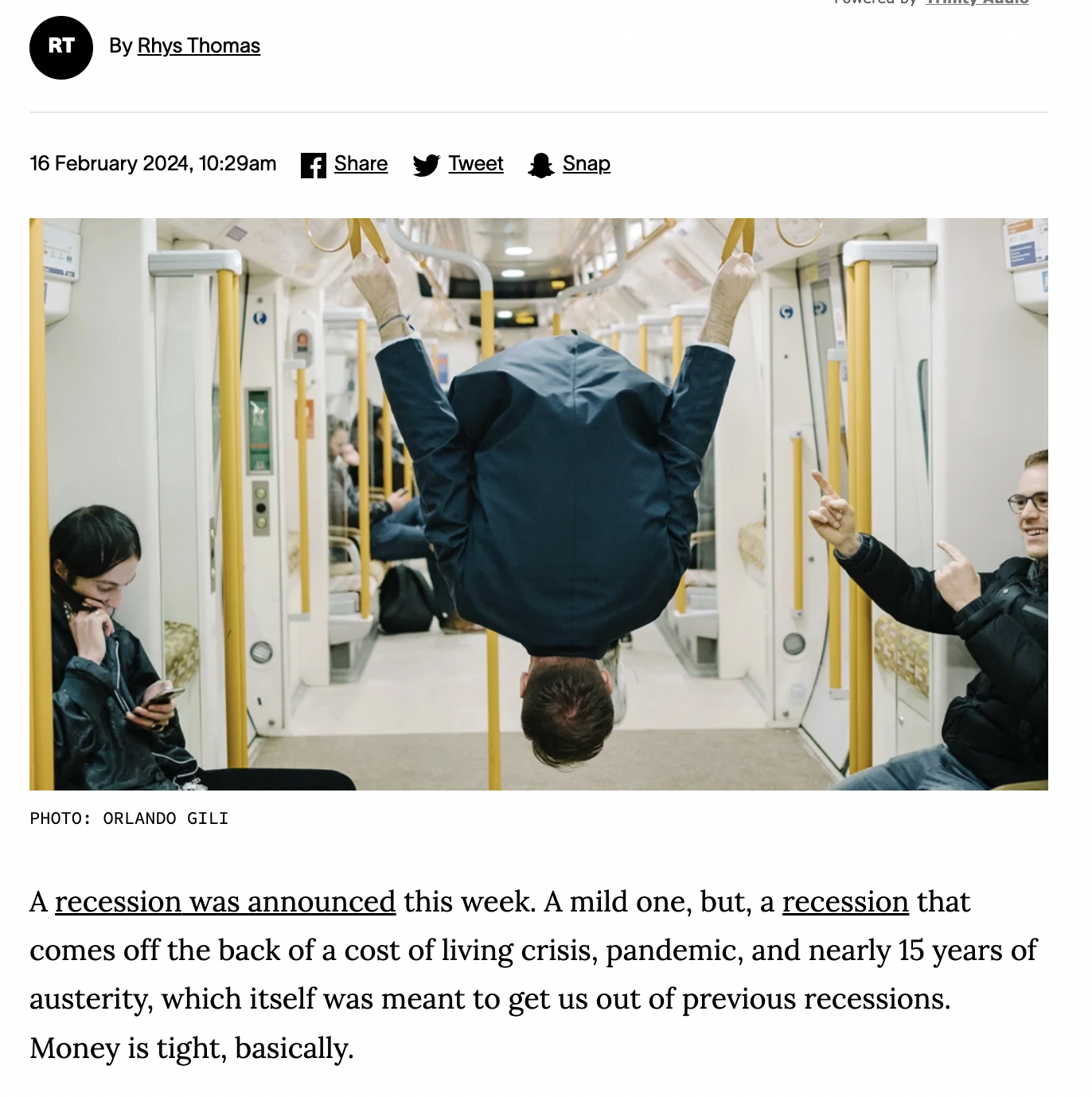Click the 16 February 2024 timestamp
This screenshot has height=1097, width=1092.
(x=153, y=164)
